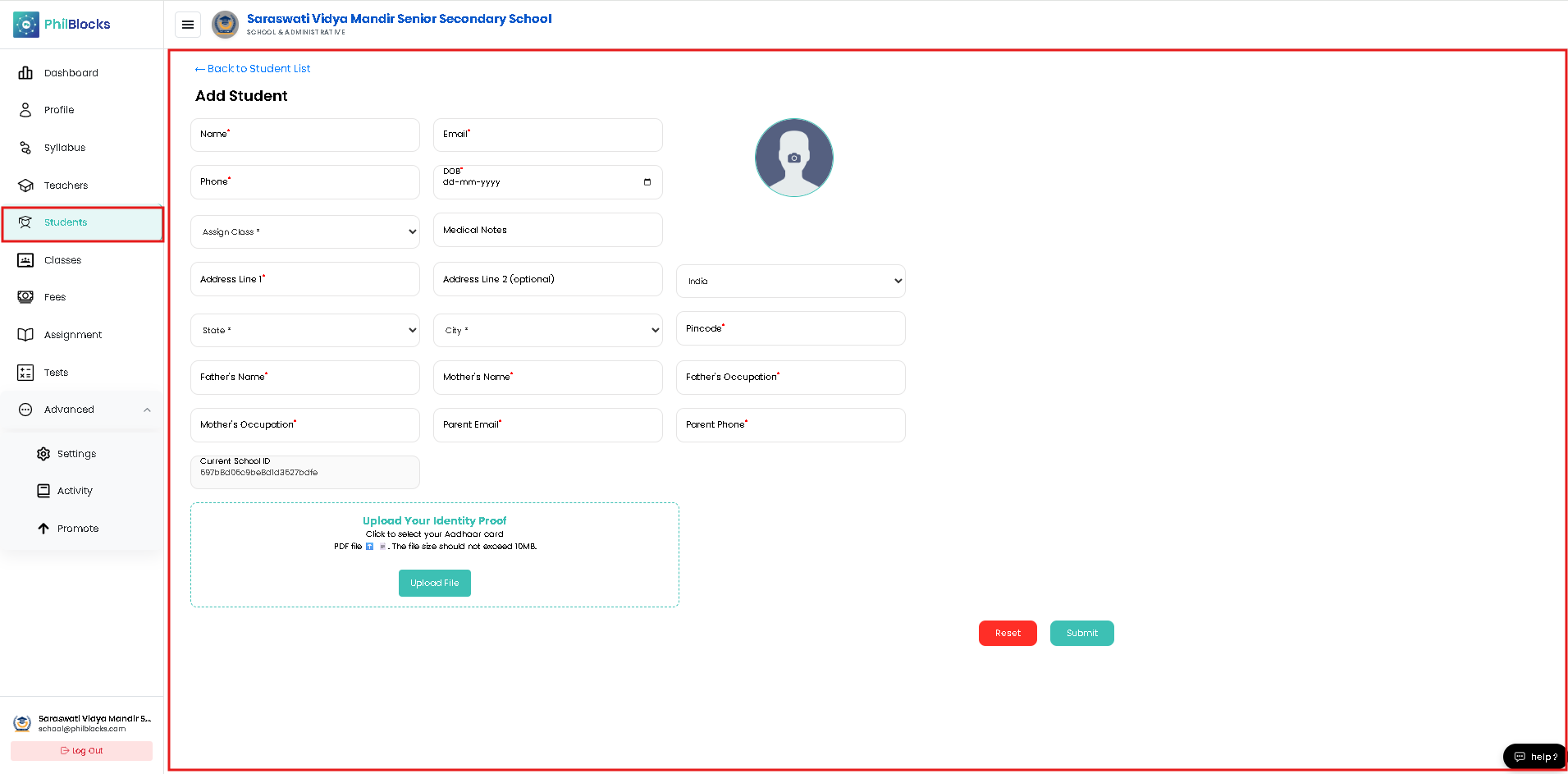The height and width of the screenshot is (774, 1568).
Task: Click the school@philblocks.com account text
Action: 82,729
